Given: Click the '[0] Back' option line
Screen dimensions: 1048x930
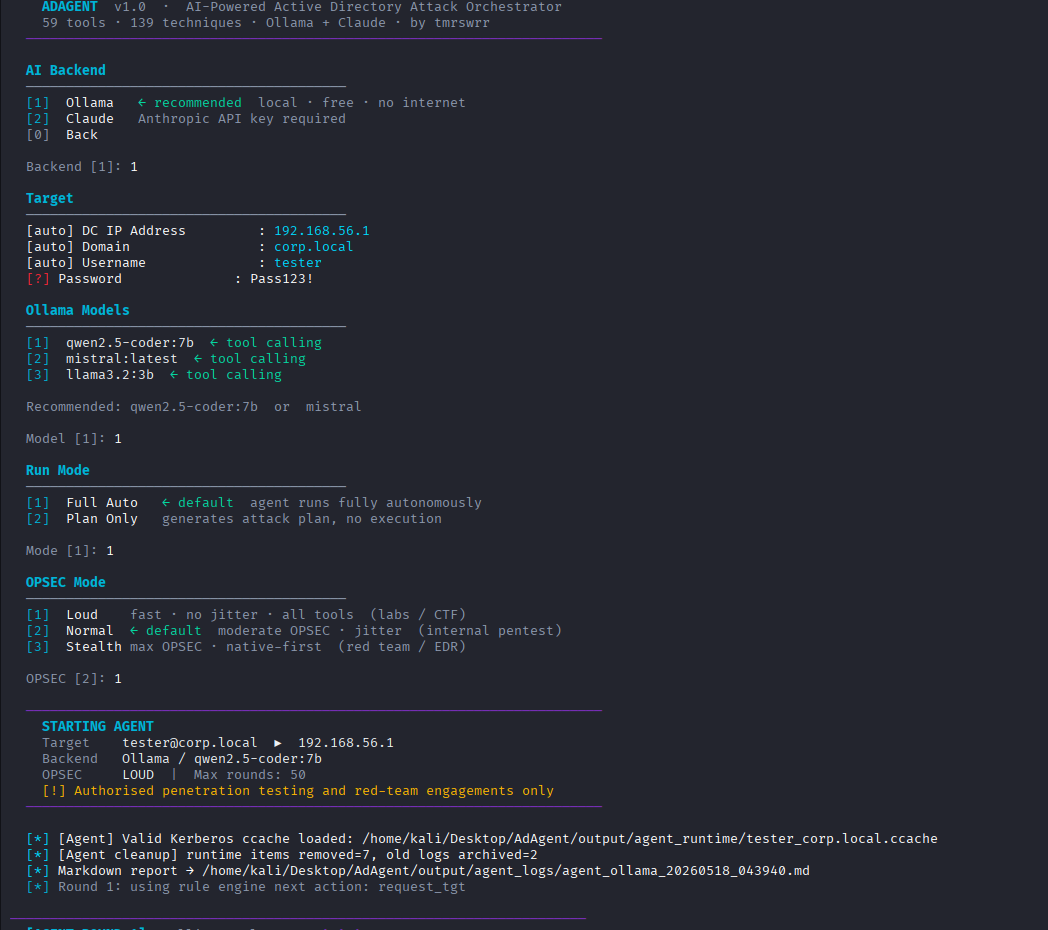Looking at the screenshot, I should coord(61,135).
